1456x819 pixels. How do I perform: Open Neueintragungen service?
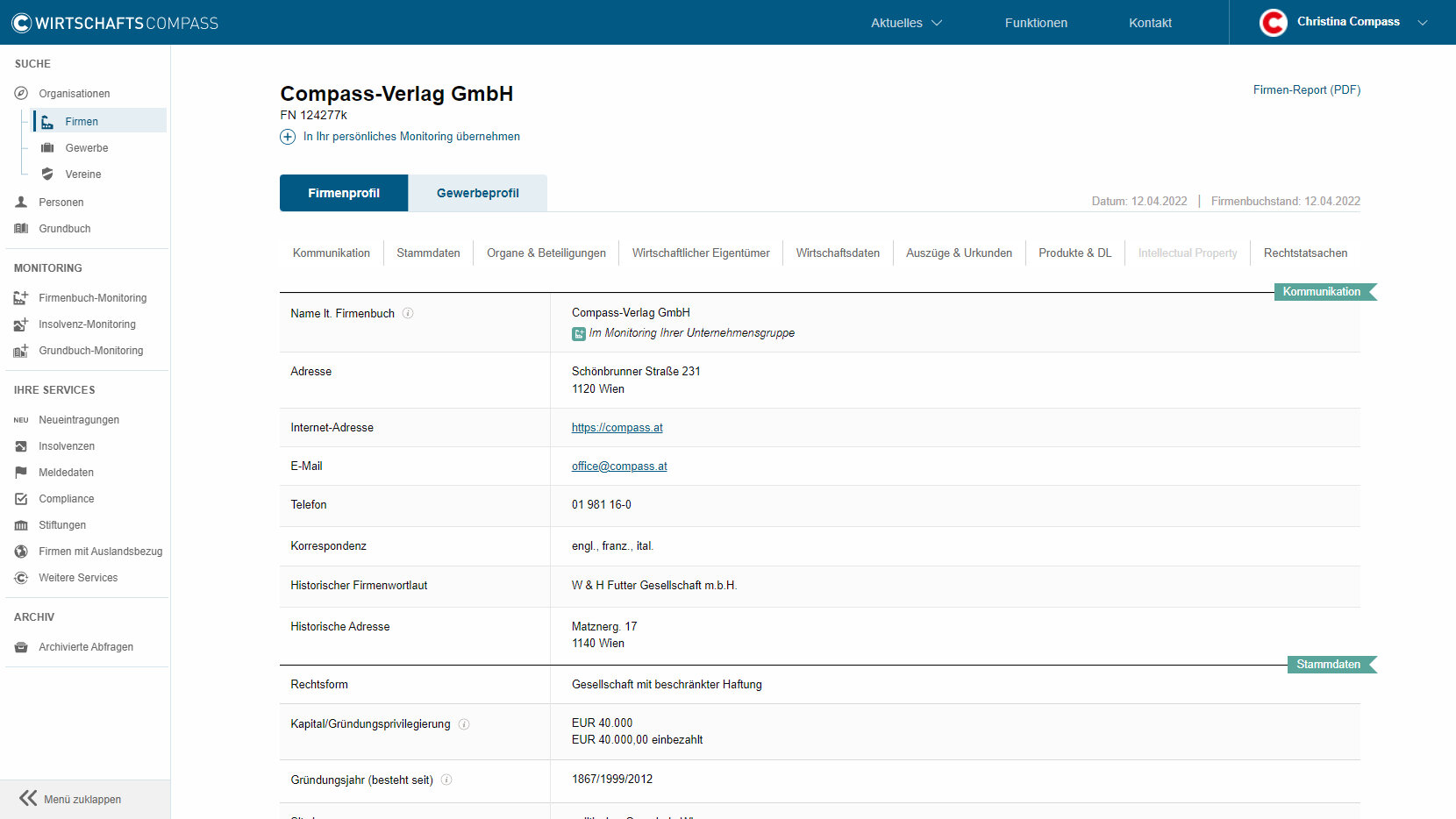[79, 420]
